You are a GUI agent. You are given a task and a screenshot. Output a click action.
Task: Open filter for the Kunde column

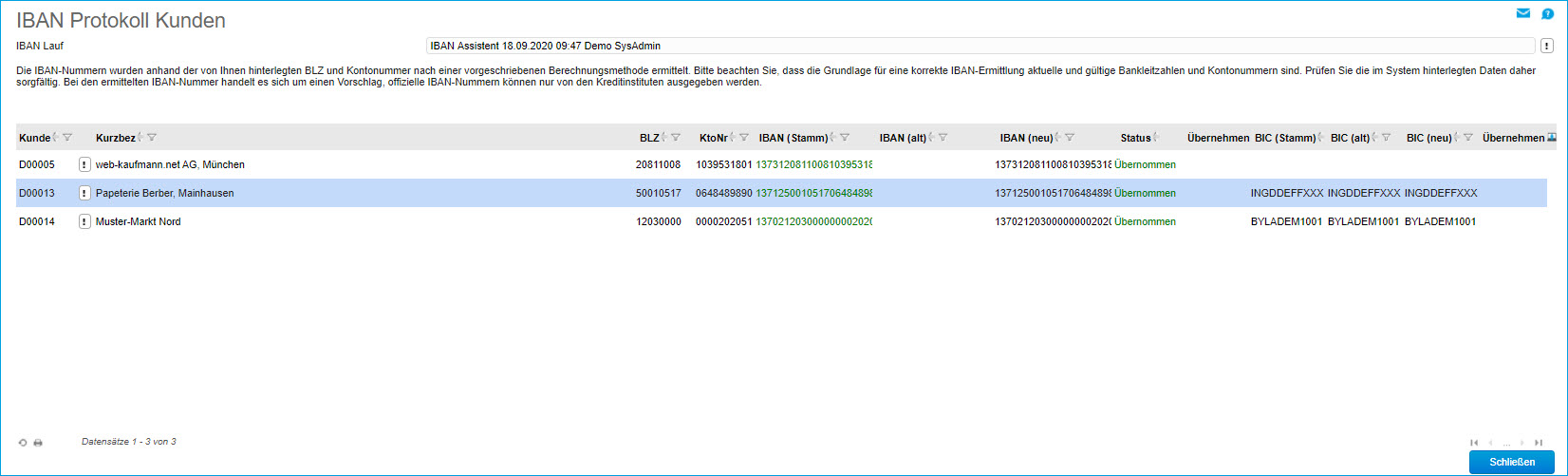67,138
